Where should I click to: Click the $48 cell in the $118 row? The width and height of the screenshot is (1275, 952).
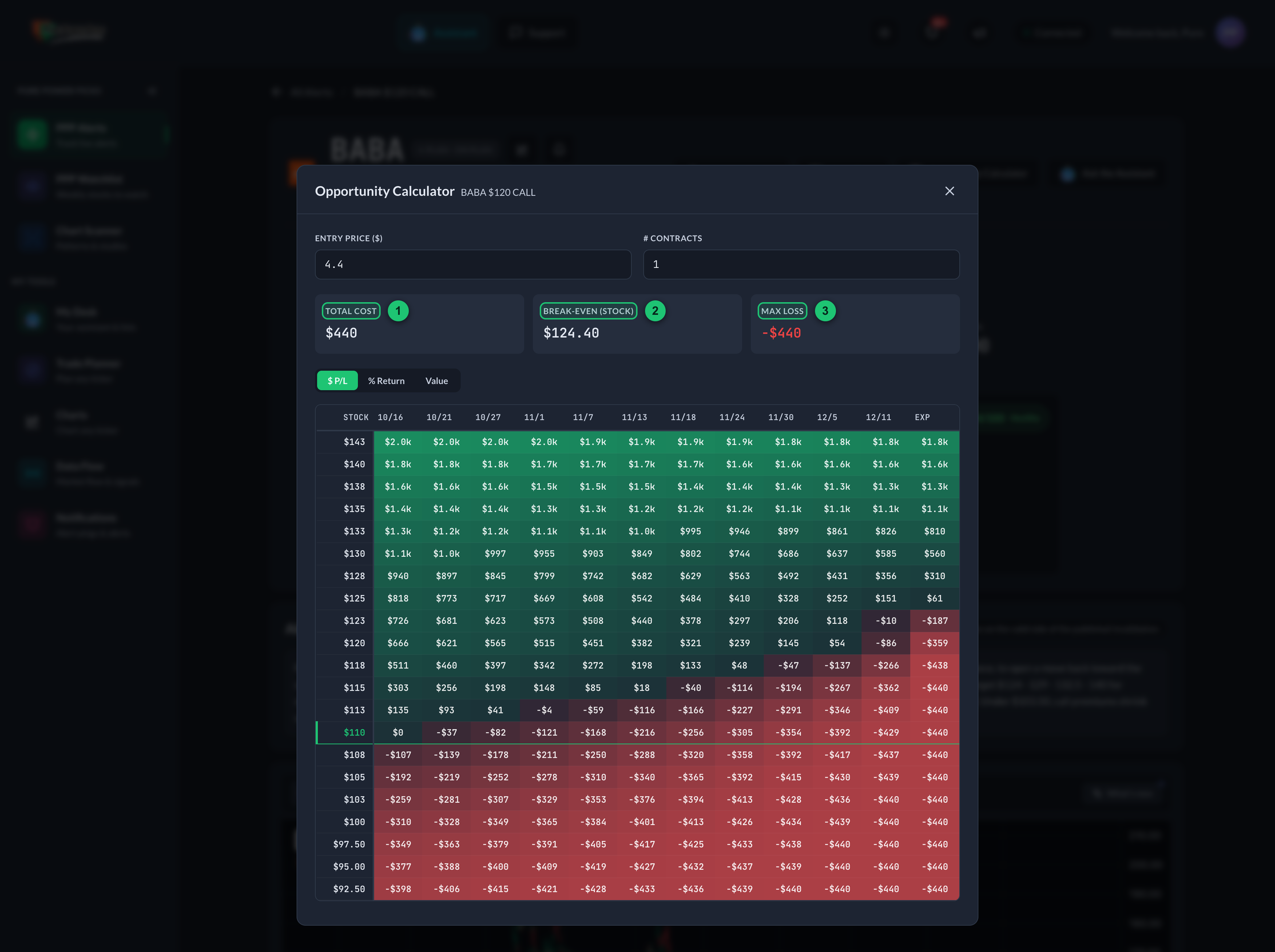tap(739, 665)
